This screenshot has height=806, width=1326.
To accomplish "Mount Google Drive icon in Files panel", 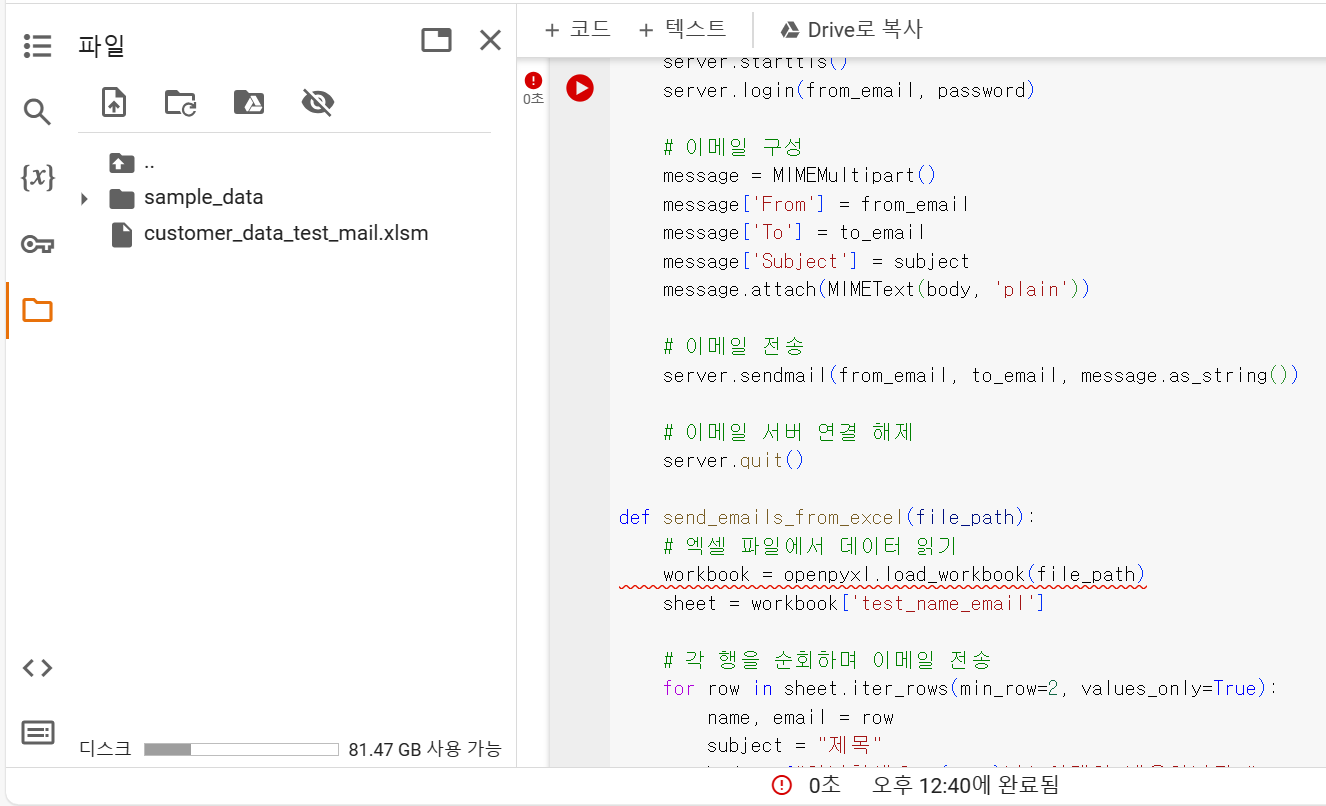I will tap(248, 102).
